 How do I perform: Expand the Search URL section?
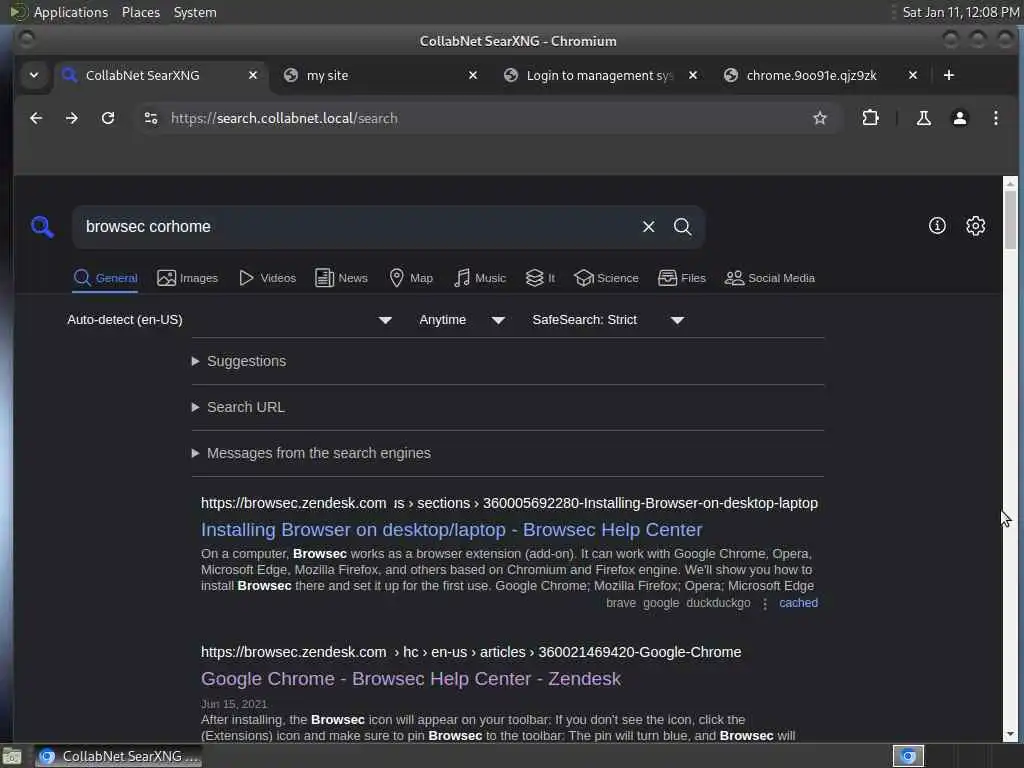click(238, 408)
